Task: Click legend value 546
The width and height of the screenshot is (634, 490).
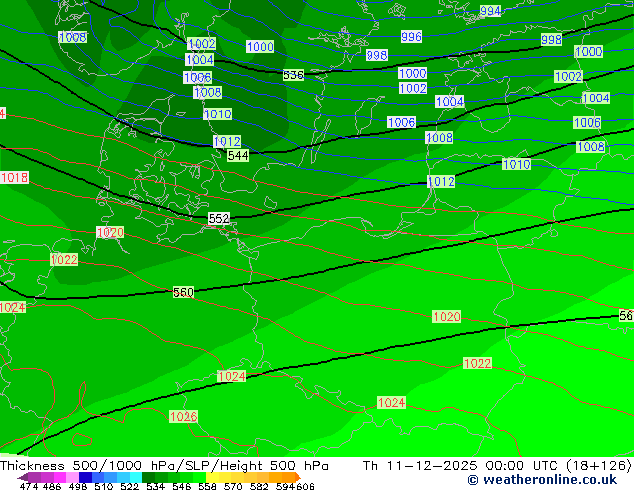Action: point(181,486)
